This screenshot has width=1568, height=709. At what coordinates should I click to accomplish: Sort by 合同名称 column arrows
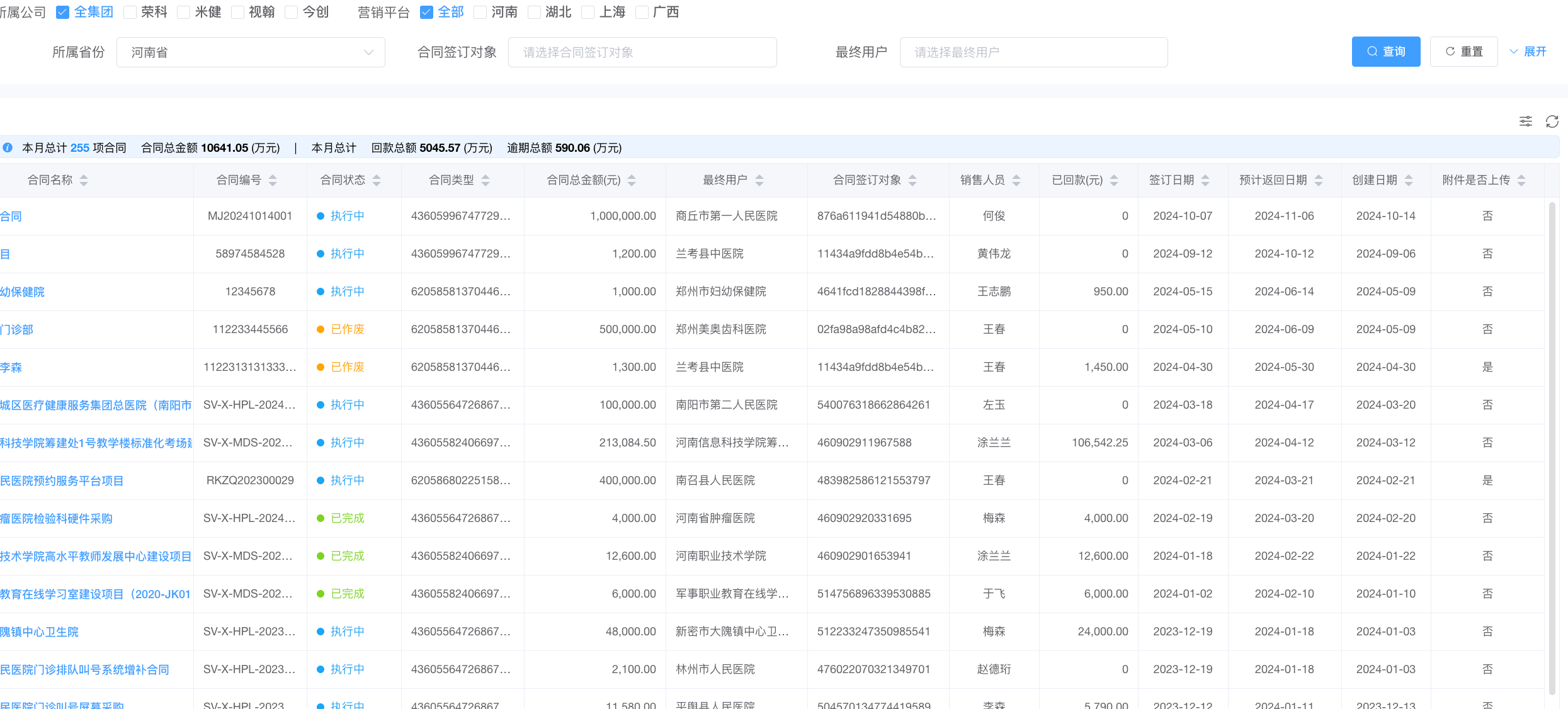pyautogui.click(x=84, y=181)
